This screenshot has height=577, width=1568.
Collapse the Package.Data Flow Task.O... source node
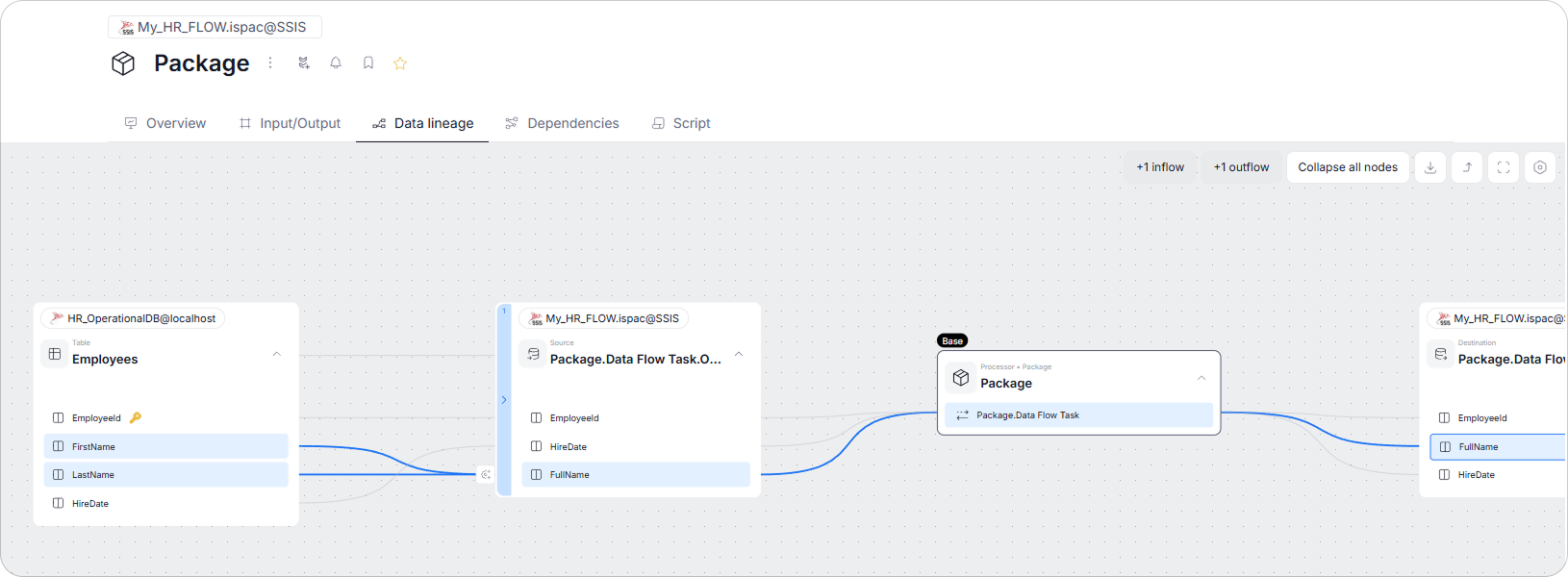coord(739,354)
